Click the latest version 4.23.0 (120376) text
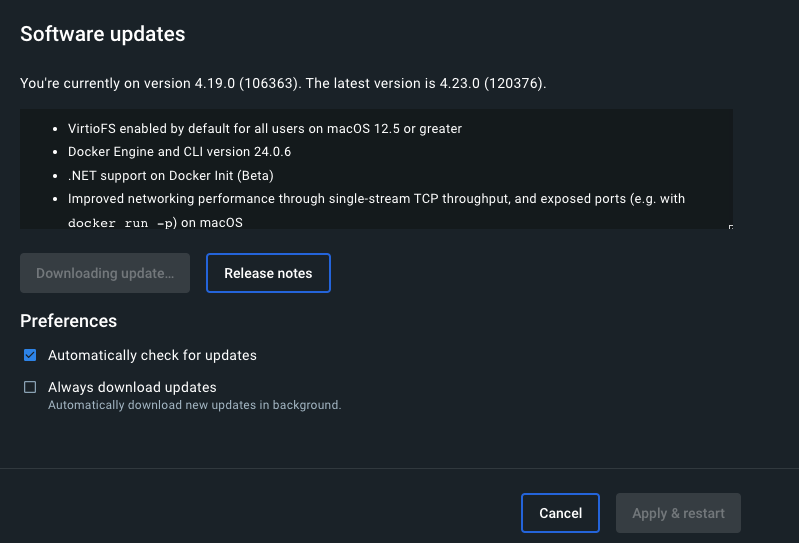Screen dimensions: 799x543 (x=479, y=83)
